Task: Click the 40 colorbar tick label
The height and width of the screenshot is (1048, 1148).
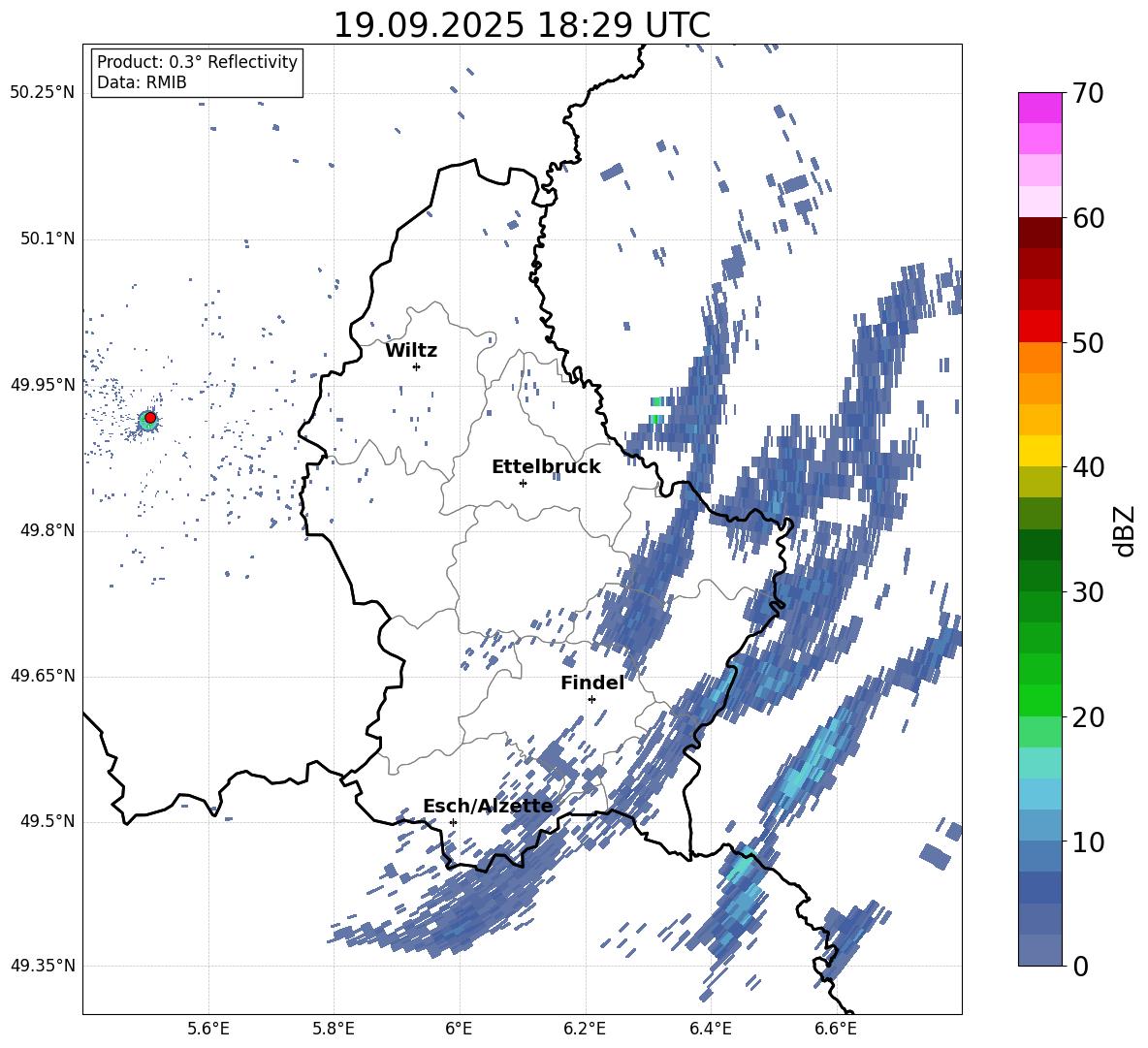Action: pos(1088,467)
